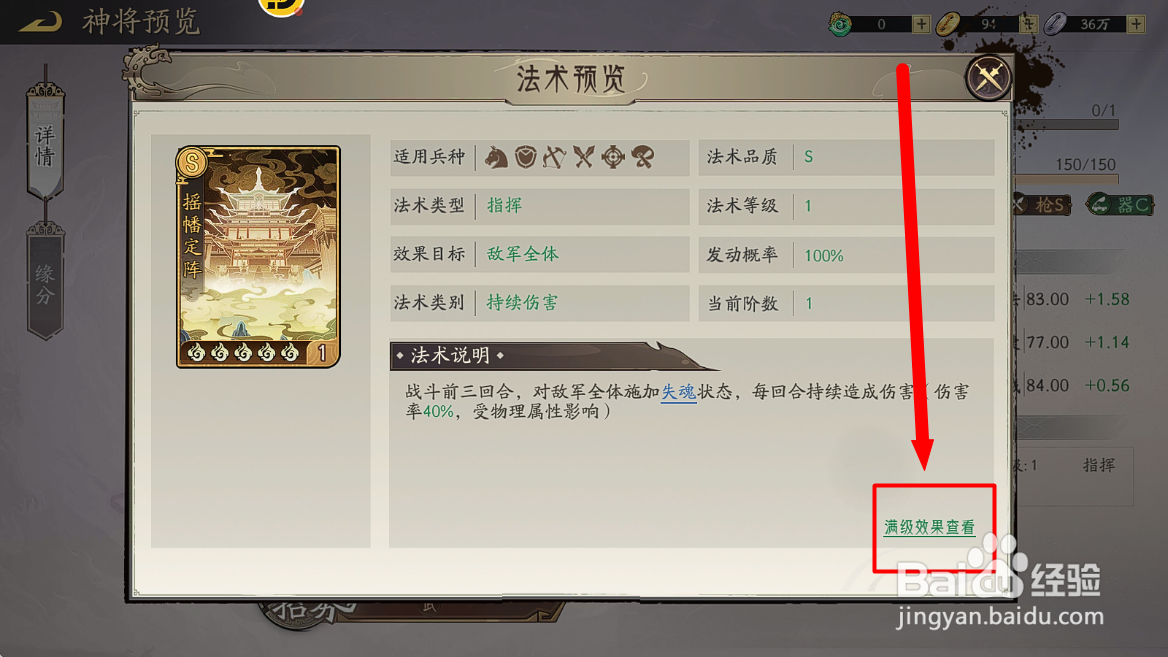
Task: Tap the 枪S weapon aptitude badge
Action: click(x=1043, y=204)
